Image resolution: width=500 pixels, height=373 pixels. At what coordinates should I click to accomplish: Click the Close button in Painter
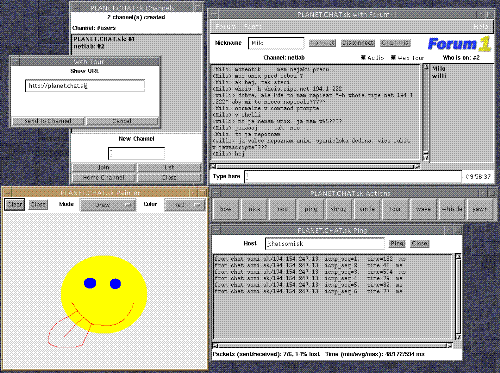click(38, 204)
